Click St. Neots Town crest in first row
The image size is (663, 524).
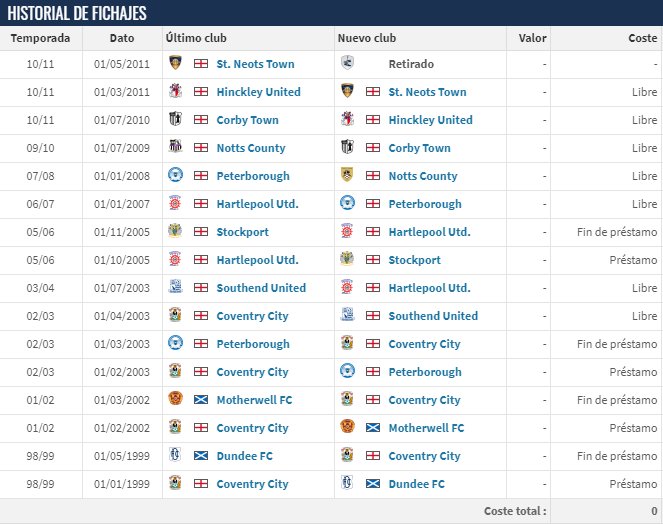tap(176, 64)
